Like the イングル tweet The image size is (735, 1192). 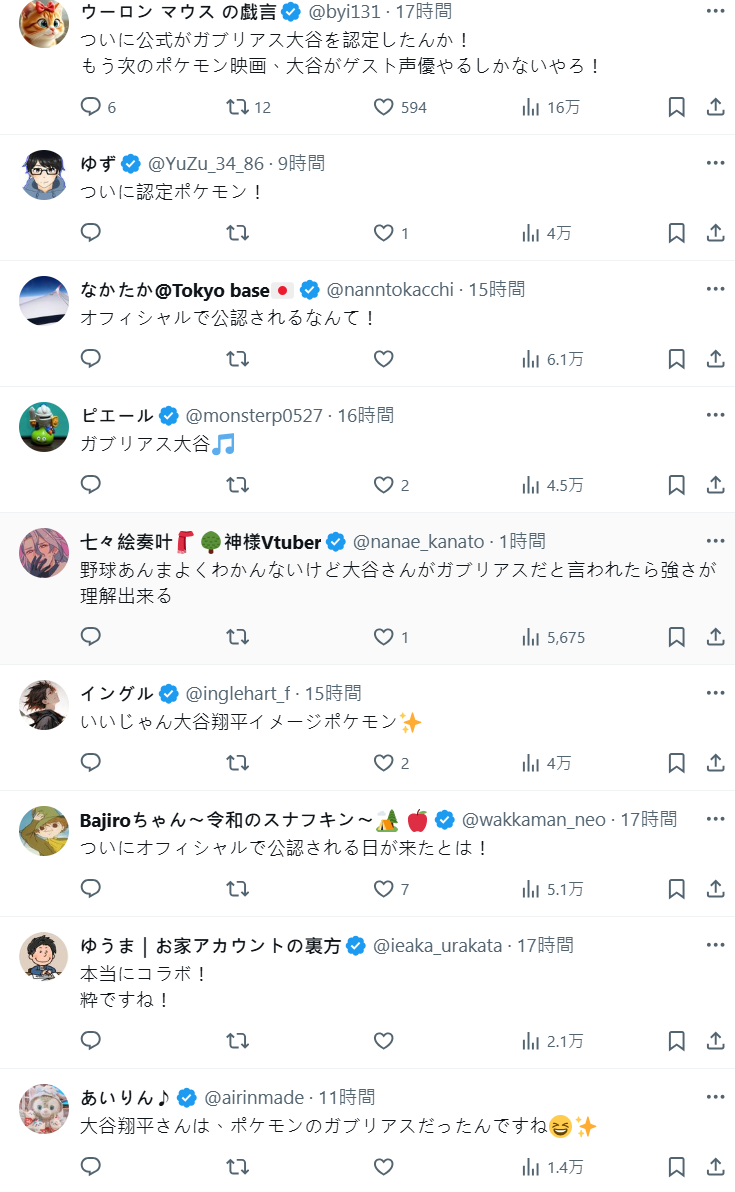[383, 763]
